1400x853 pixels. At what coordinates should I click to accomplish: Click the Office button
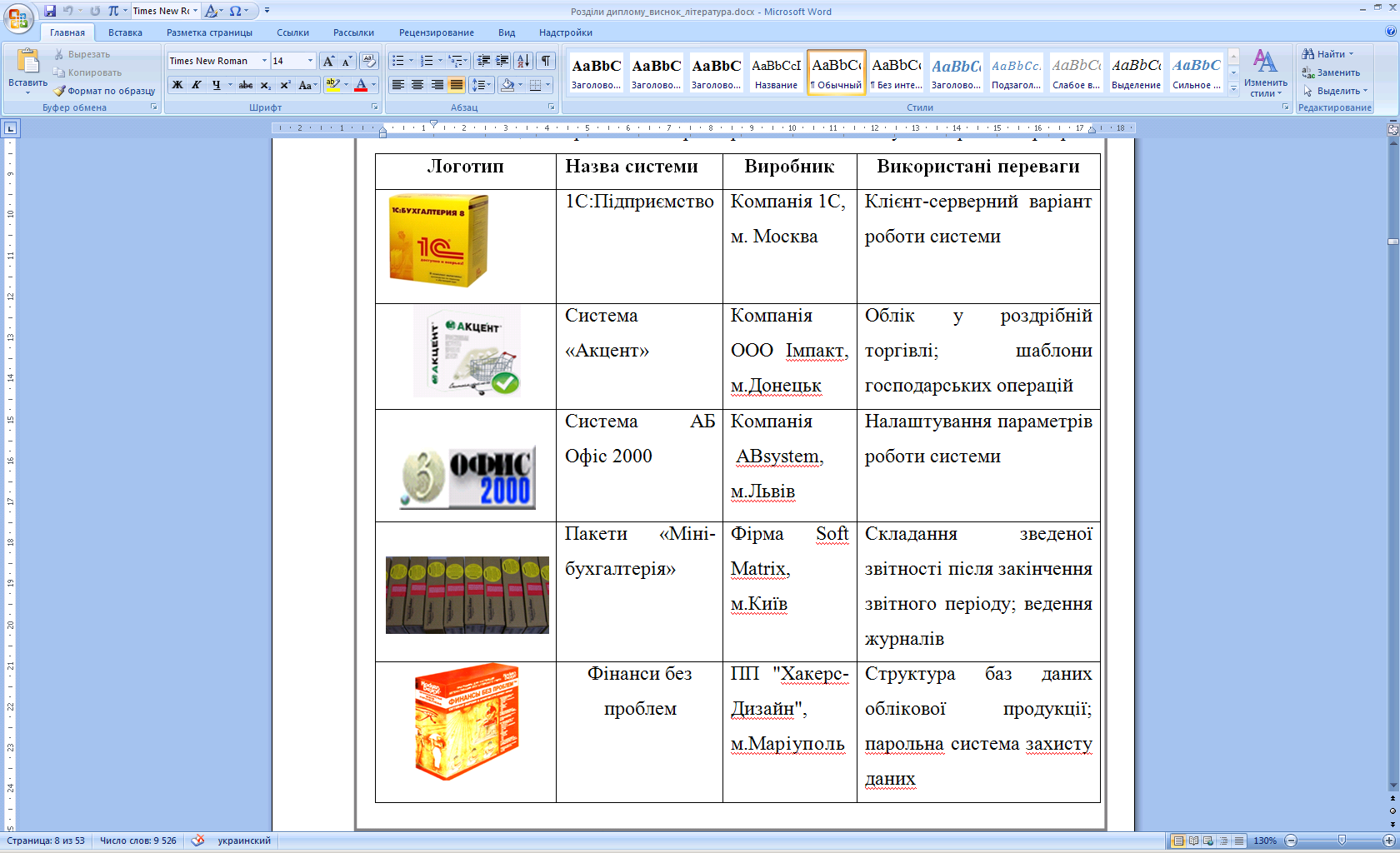(18, 18)
